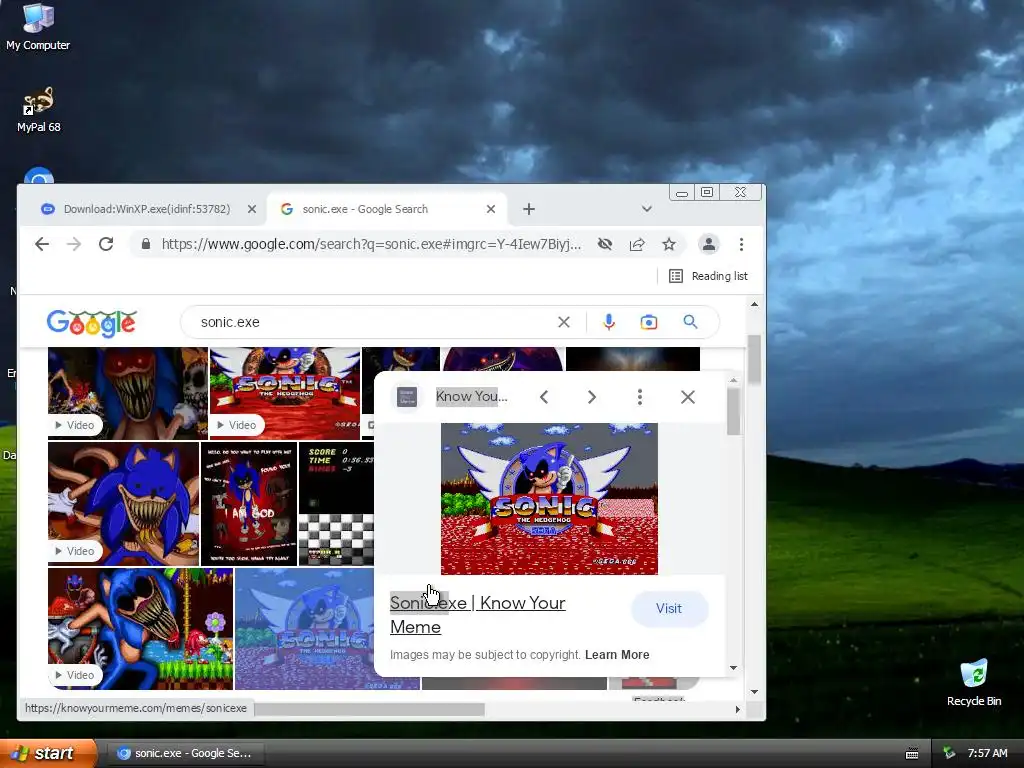Open a new tab with the plus button
The image size is (1024, 768).
coord(529,209)
